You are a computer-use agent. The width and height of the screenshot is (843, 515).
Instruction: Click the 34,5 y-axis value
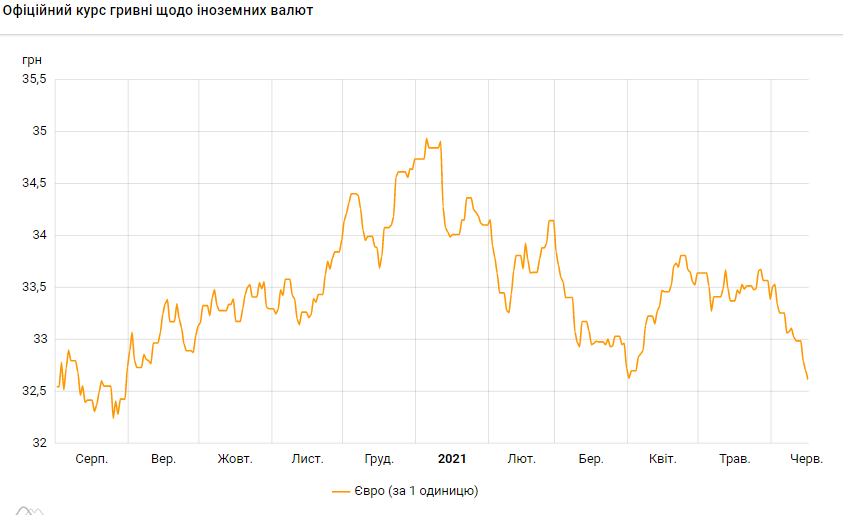(34, 183)
